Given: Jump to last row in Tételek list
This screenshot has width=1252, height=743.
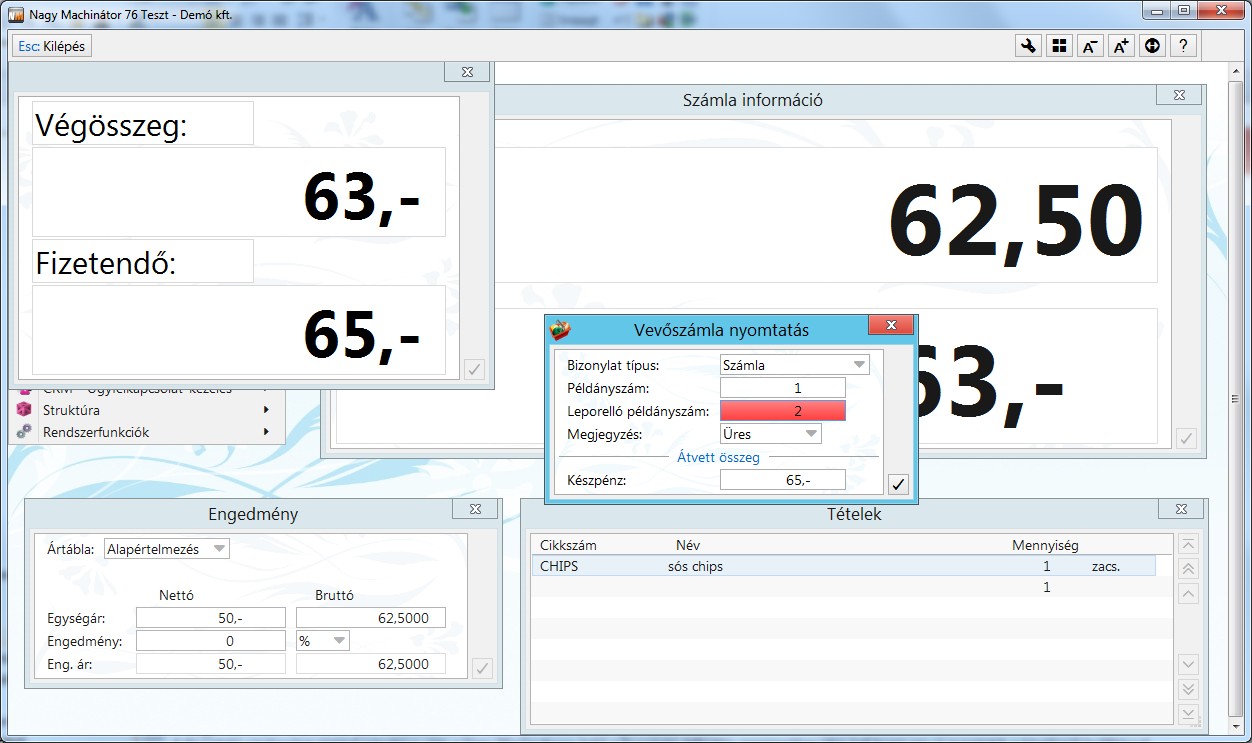Looking at the screenshot, I should (x=1188, y=713).
